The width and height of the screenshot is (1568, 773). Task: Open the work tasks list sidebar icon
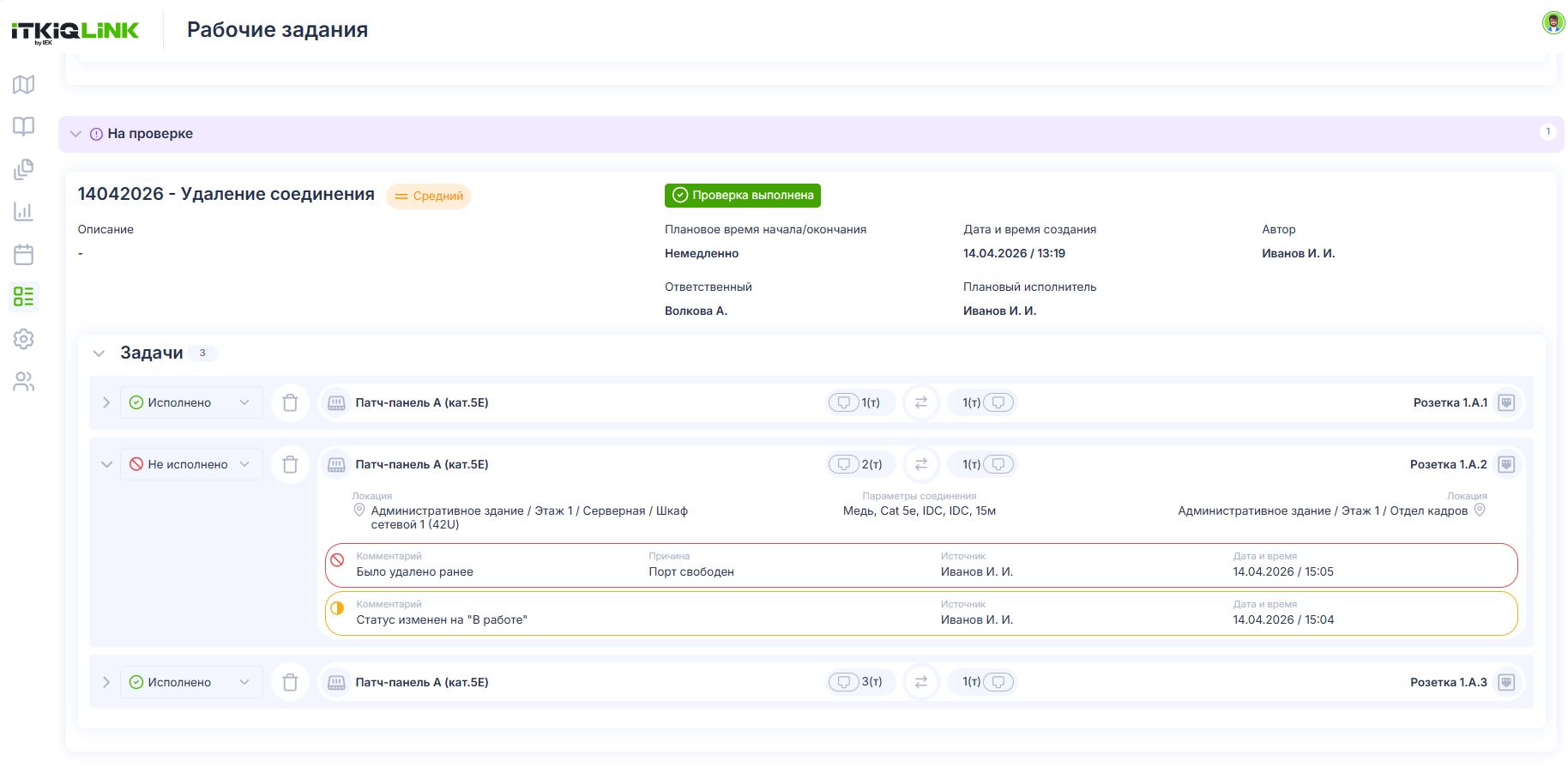point(24,297)
